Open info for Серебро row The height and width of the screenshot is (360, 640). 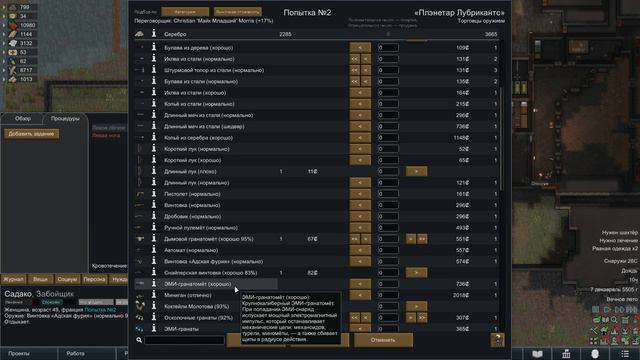coord(154,34)
